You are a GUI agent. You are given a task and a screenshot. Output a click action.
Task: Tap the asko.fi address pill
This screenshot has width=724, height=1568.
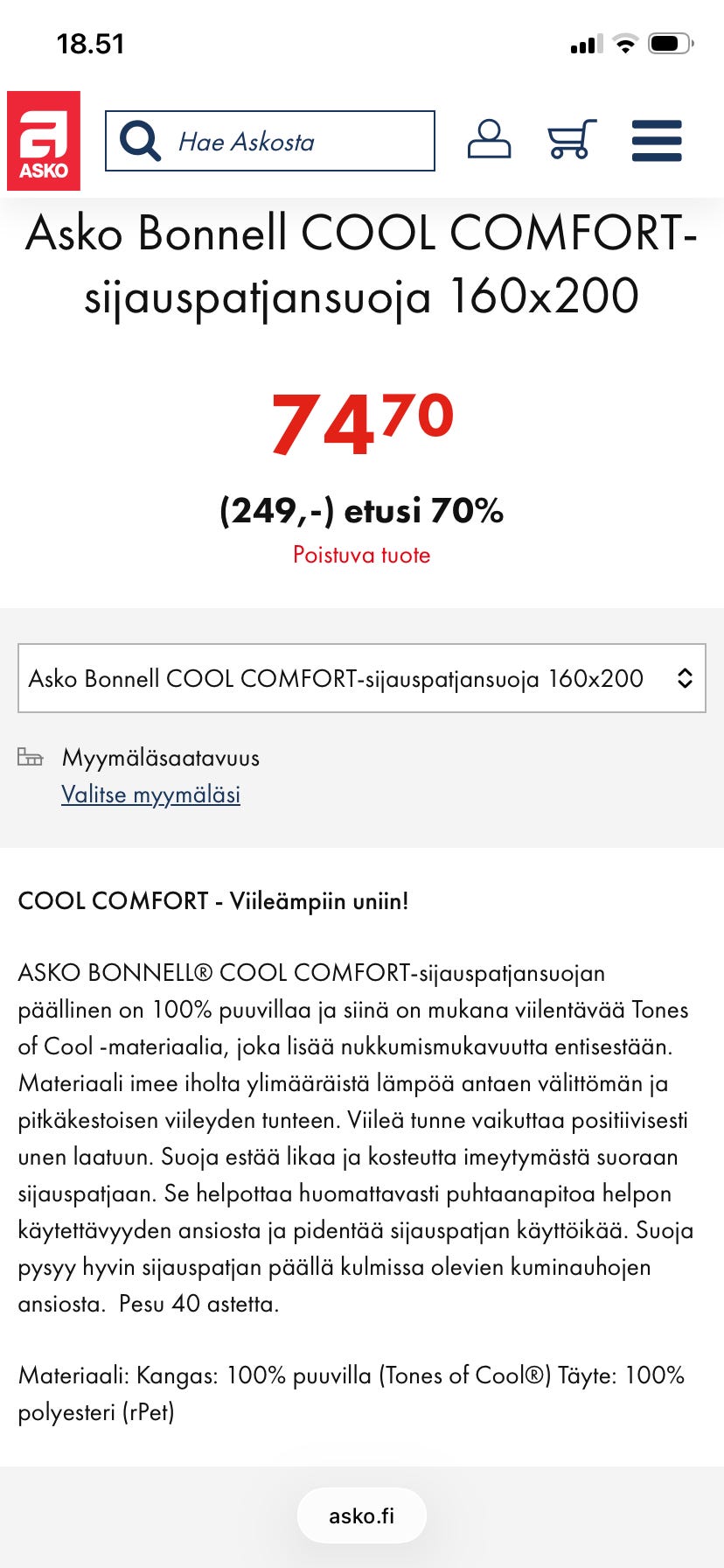pyautogui.click(x=361, y=1515)
